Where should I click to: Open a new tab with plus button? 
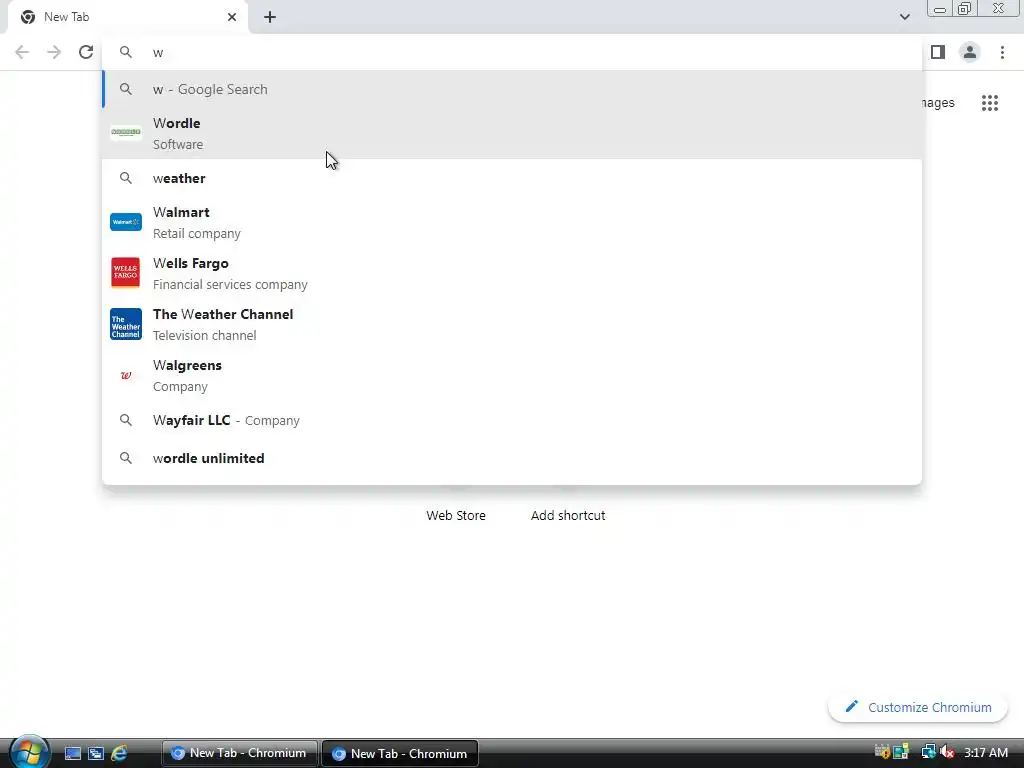click(x=270, y=17)
